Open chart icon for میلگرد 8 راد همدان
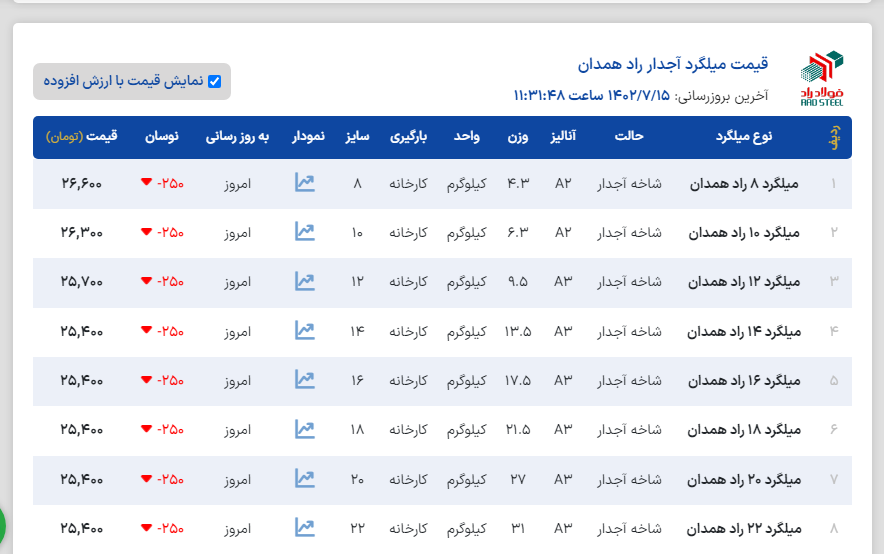This screenshot has height=554, width=884. (x=305, y=183)
